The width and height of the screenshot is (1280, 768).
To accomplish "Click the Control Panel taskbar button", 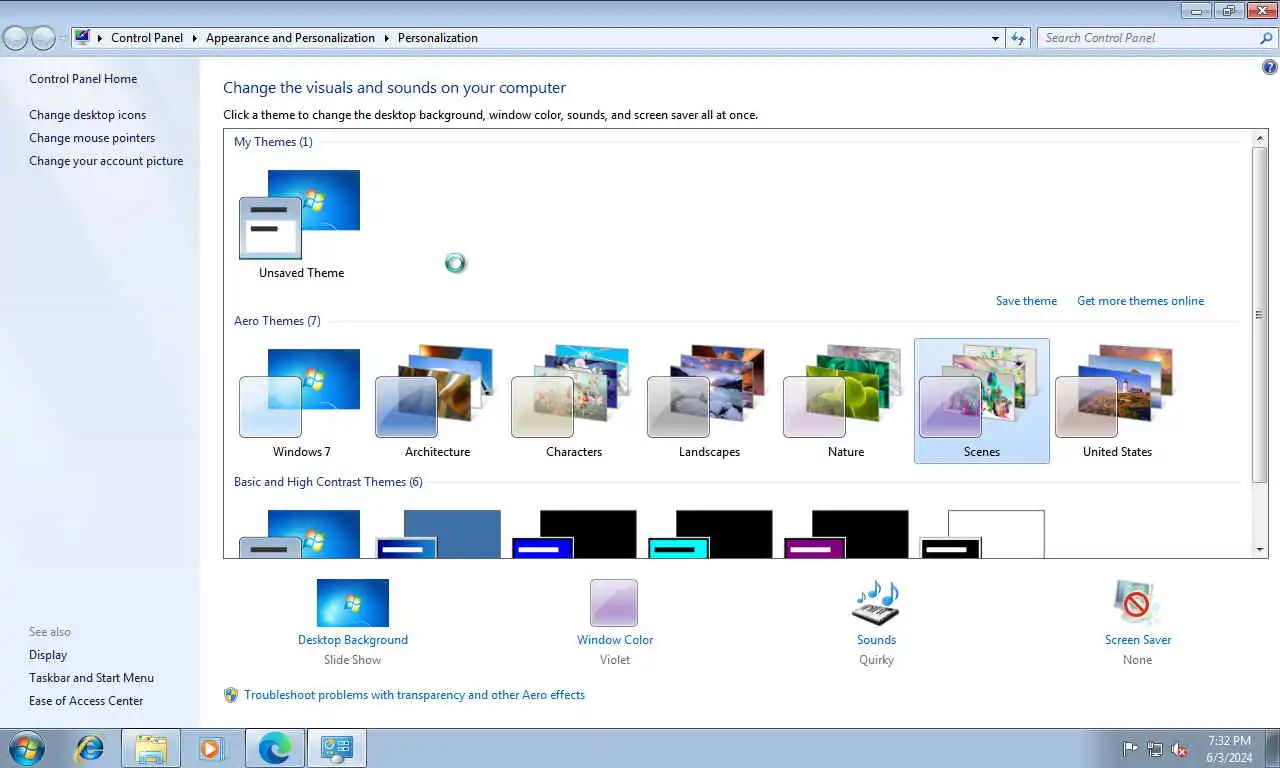I will point(337,748).
